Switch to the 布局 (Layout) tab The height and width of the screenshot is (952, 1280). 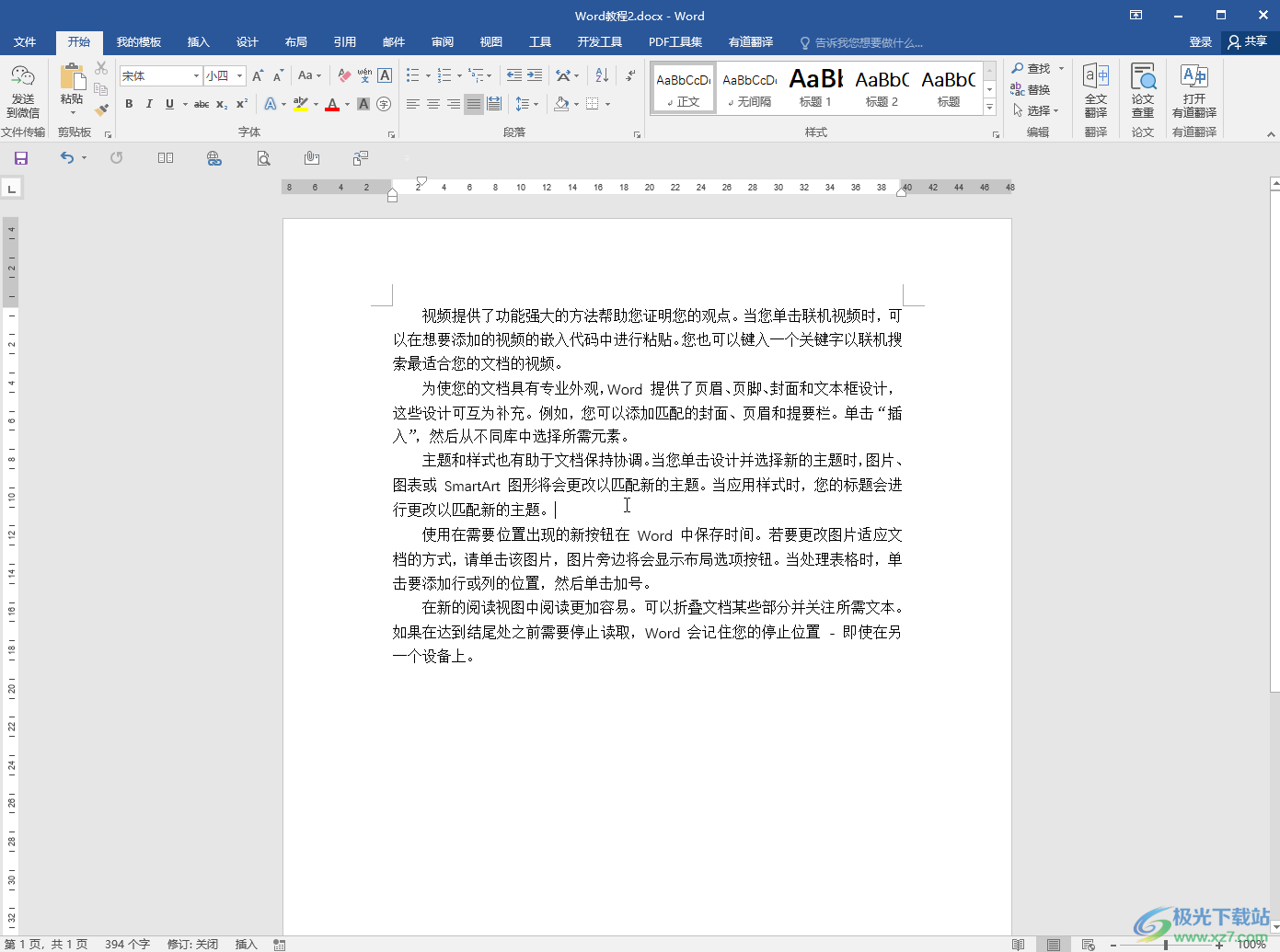pos(296,42)
